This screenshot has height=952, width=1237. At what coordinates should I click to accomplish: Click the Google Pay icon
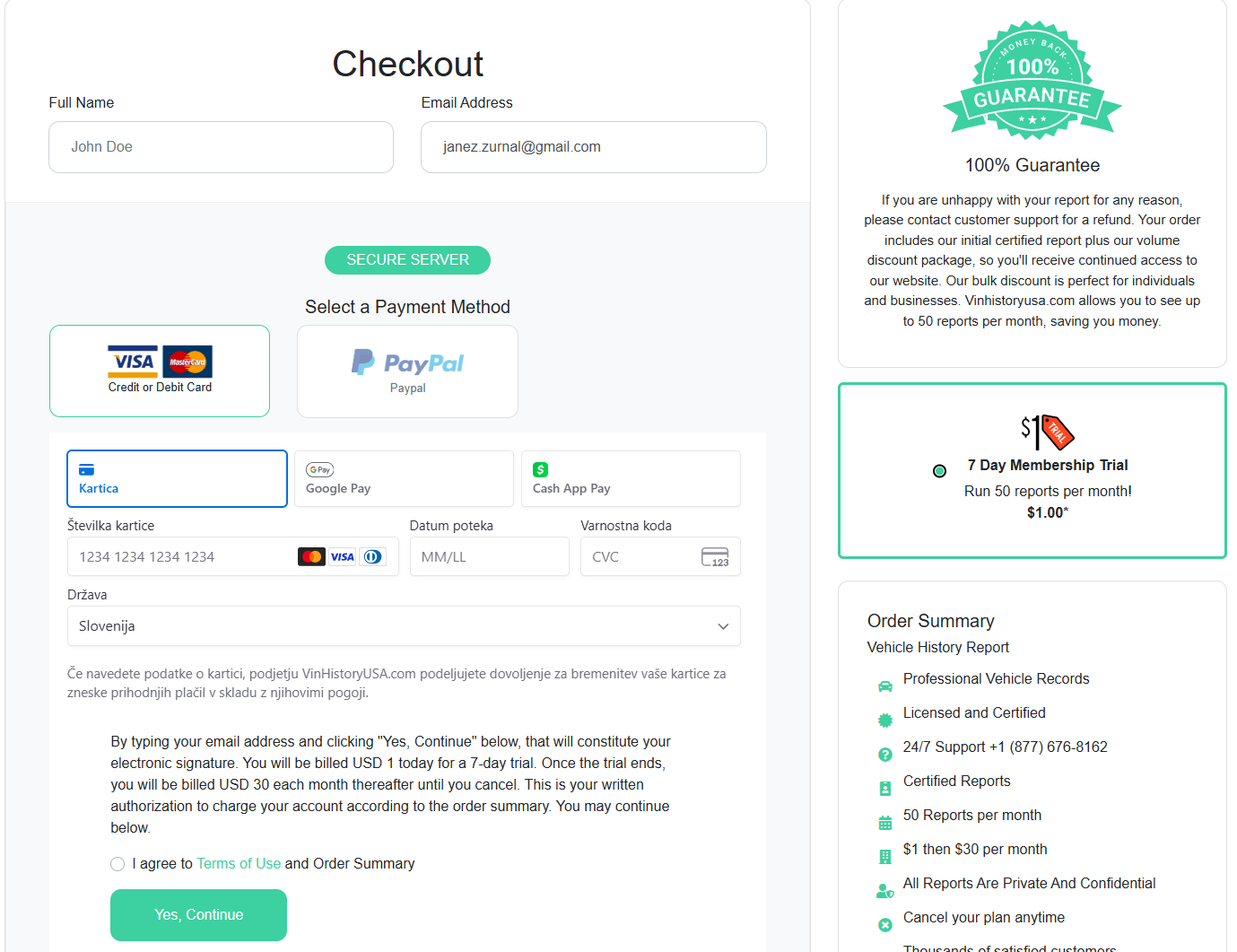319,469
